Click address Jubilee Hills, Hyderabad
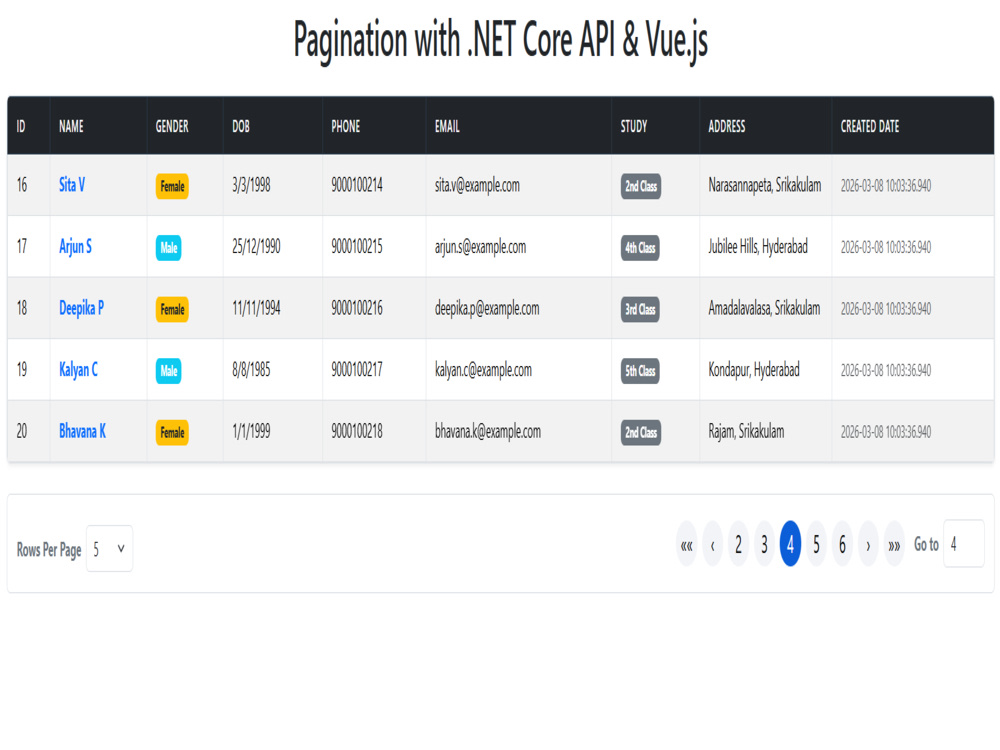Viewport: 1000px width, 750px height. click(x=758, y=247)
